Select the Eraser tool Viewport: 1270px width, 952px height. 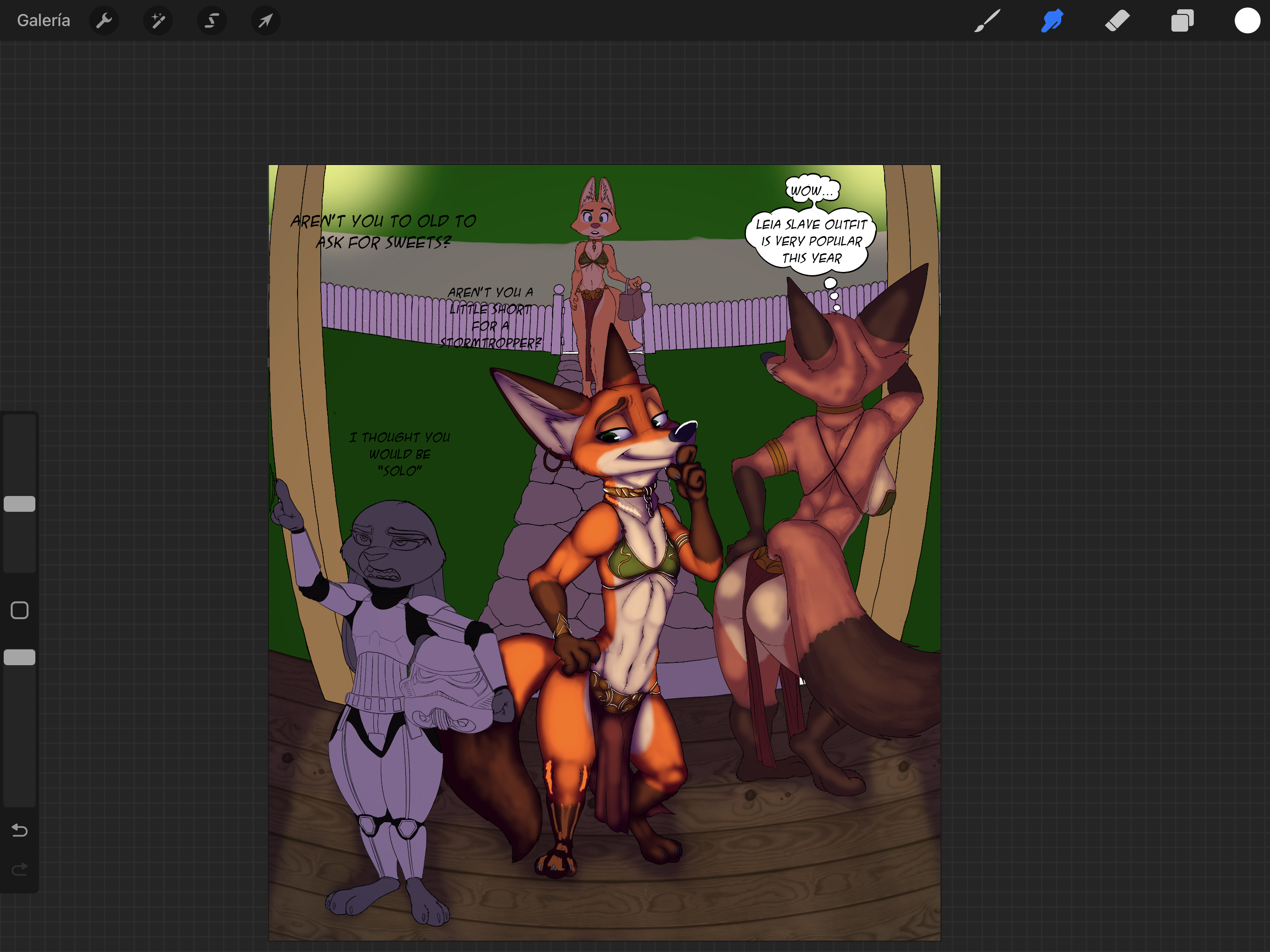click(x=1117, y=20)
